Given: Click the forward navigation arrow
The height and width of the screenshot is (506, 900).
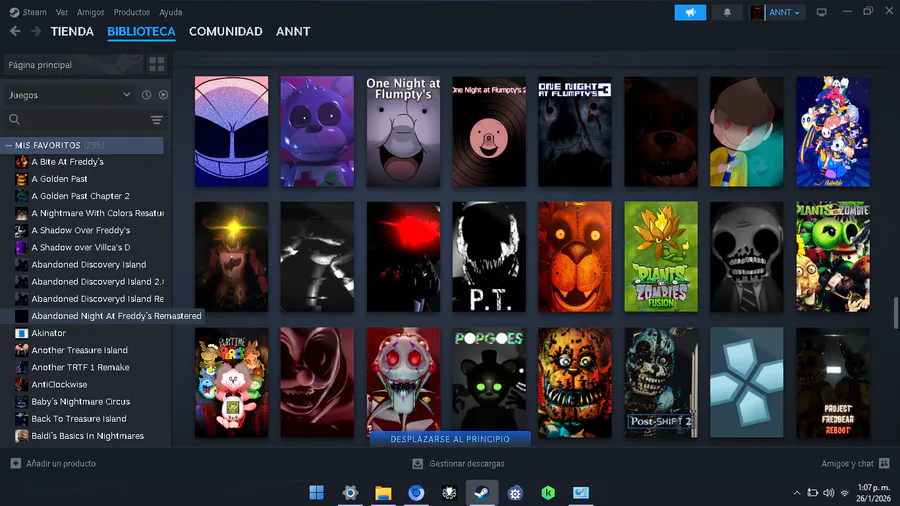Looking at the screenshot, I should coord(36,32).
